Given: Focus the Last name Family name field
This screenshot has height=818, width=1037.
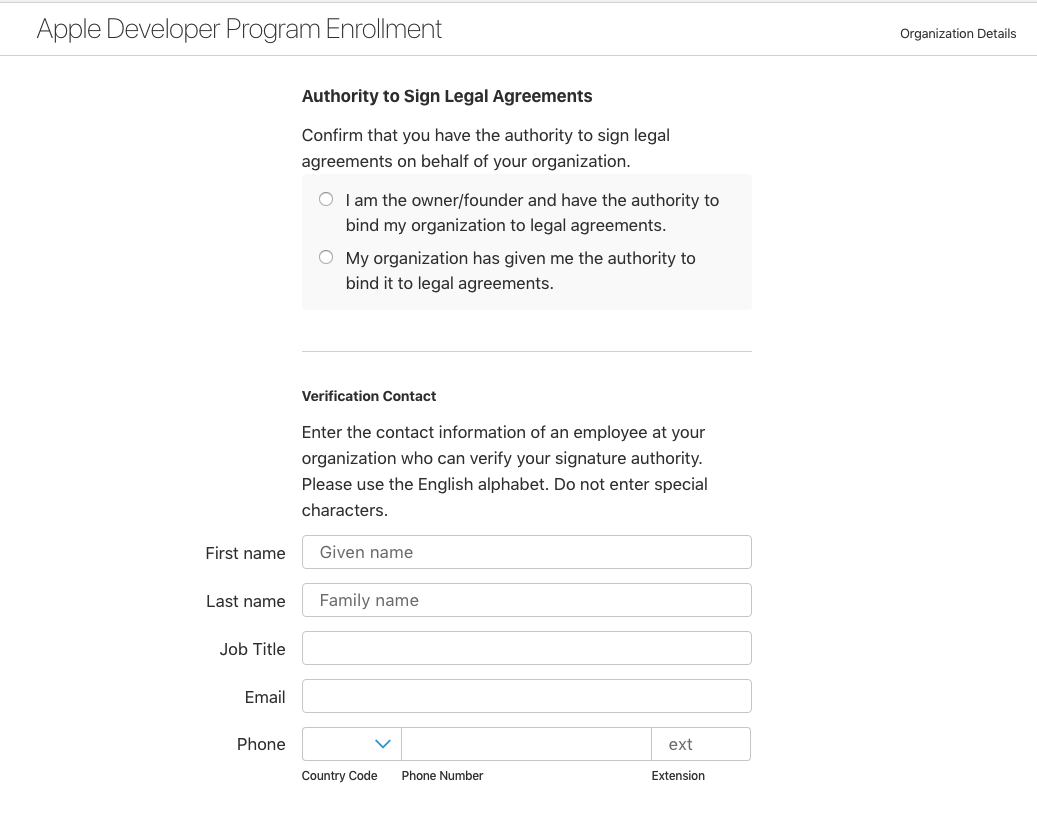Looking at the screenshot, I should [x=526, y=600].
